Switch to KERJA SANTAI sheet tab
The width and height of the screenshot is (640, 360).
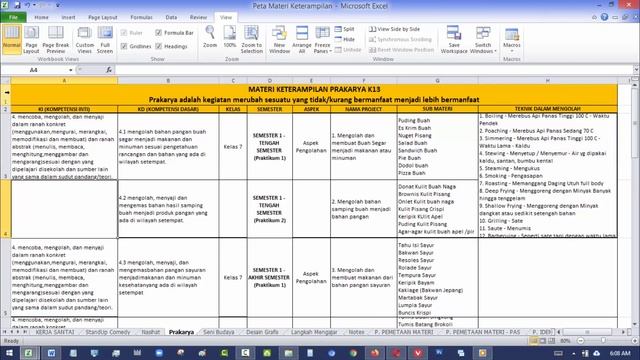pyautogui.click(x=55, y=332)
